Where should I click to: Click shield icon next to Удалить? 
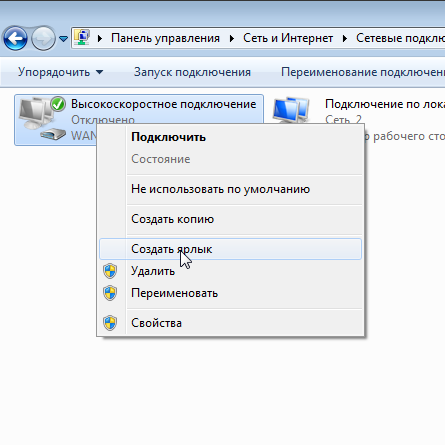(x=110, y=271)
